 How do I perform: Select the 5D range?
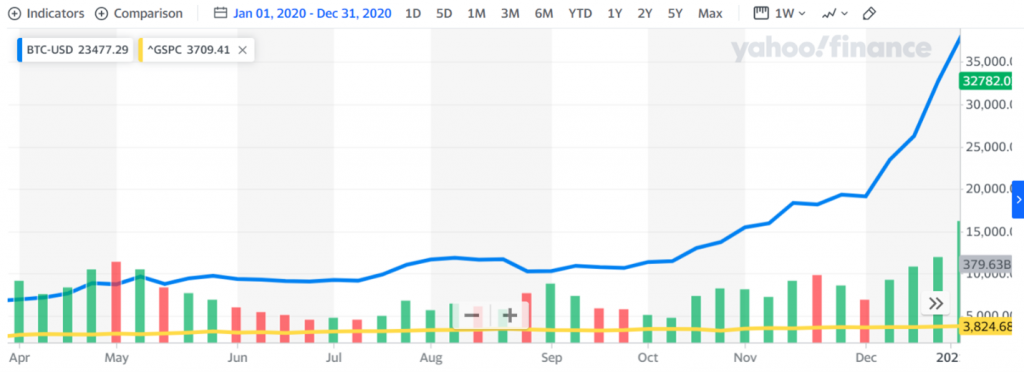click(x=444, y=13)
